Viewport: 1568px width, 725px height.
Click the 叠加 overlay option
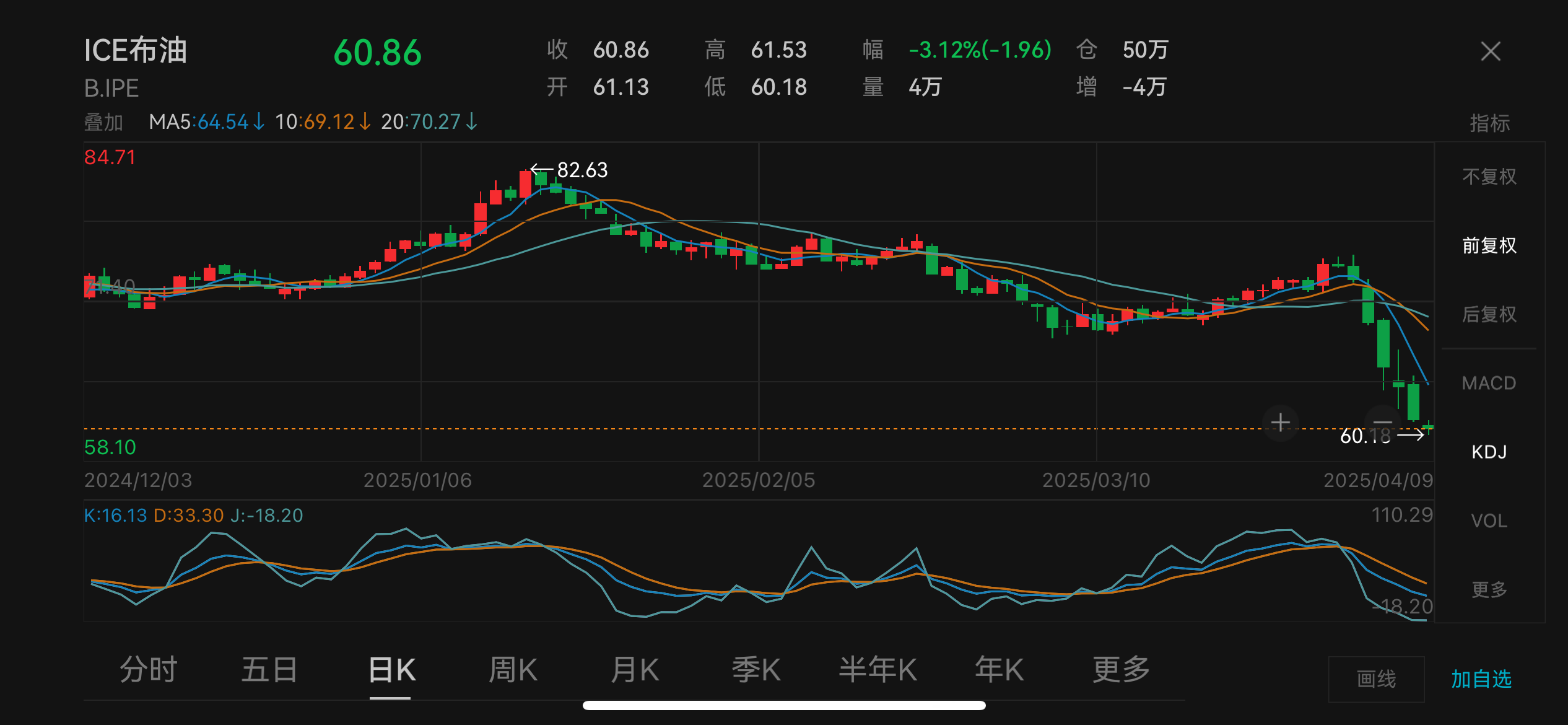click(103, 122)
